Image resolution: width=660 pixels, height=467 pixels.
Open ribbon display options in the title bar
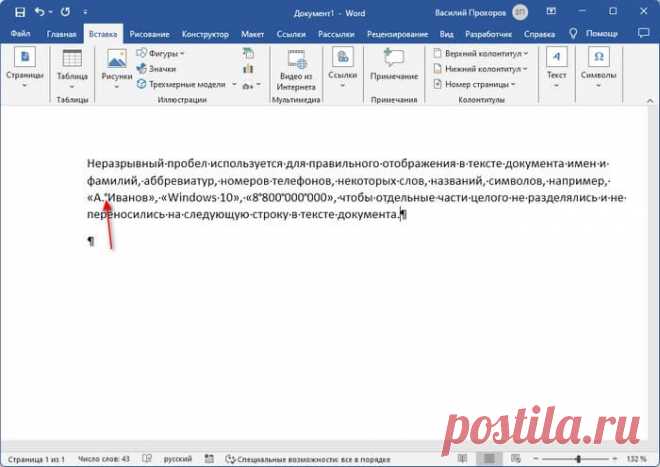pyautogui.click(x=551, y=12)
